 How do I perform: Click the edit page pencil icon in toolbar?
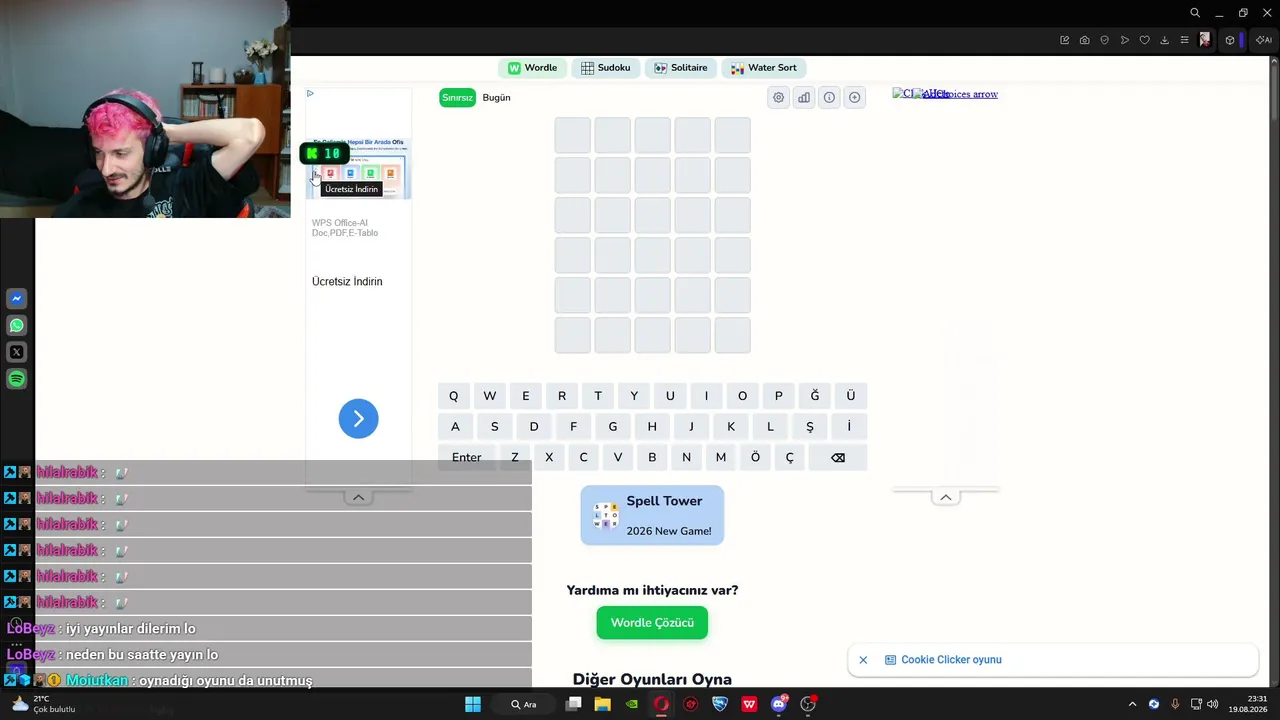pos(1064,40)
